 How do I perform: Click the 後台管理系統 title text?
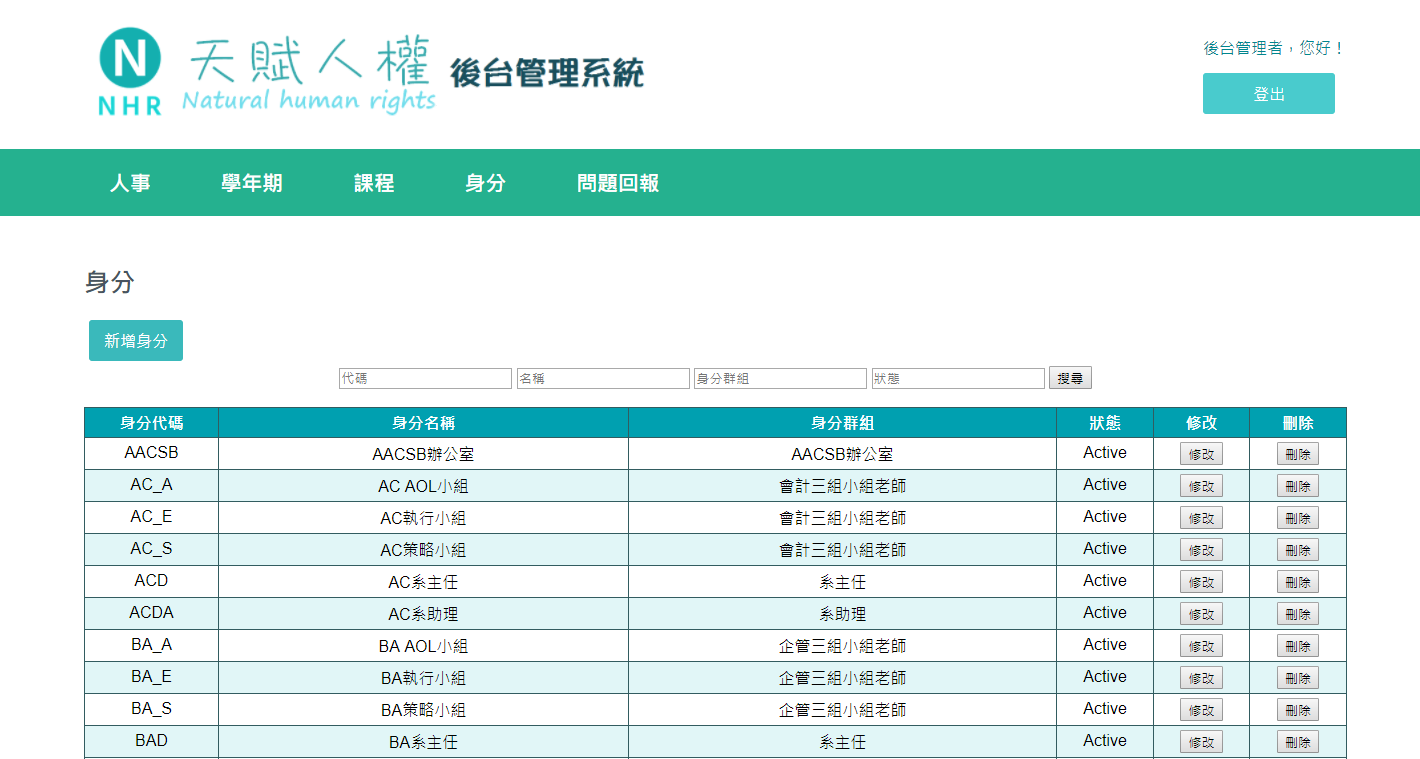coord(547,73)
